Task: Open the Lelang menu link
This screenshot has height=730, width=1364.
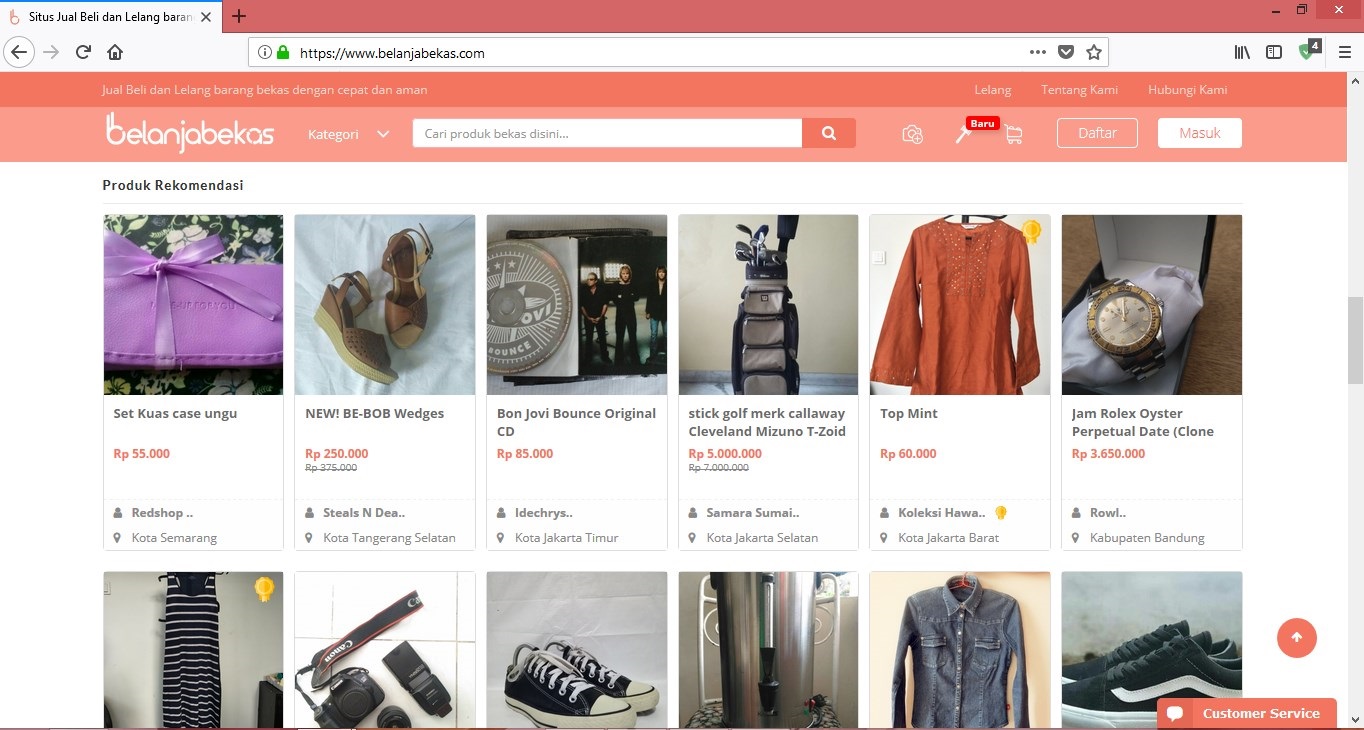Action: 992,90
